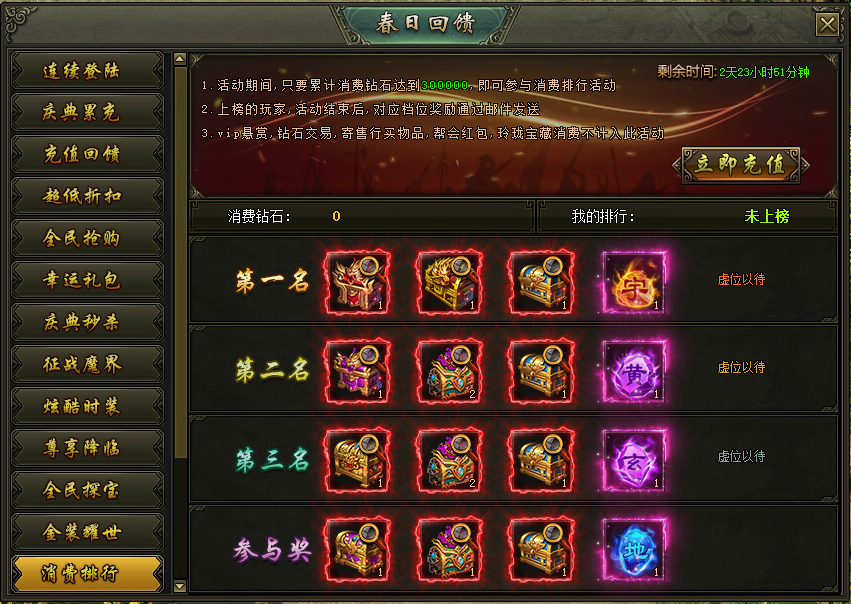The height and width of the screenshot is (604, 851).
Task: Click second-place purple dragon chest icon
Action: click(358, 371)
